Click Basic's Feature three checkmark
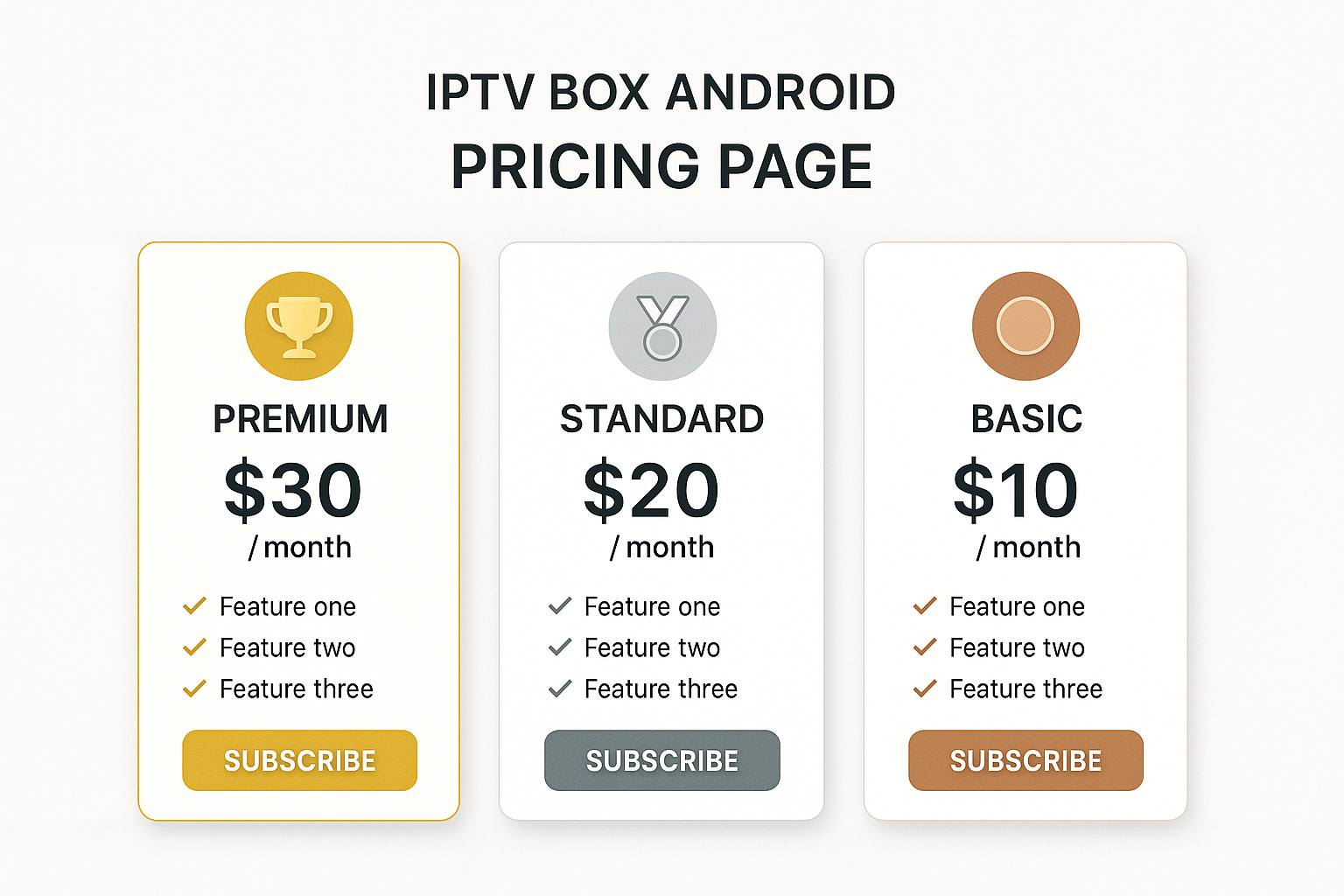This screenshot has width=1344, height=896. [925, 689]
